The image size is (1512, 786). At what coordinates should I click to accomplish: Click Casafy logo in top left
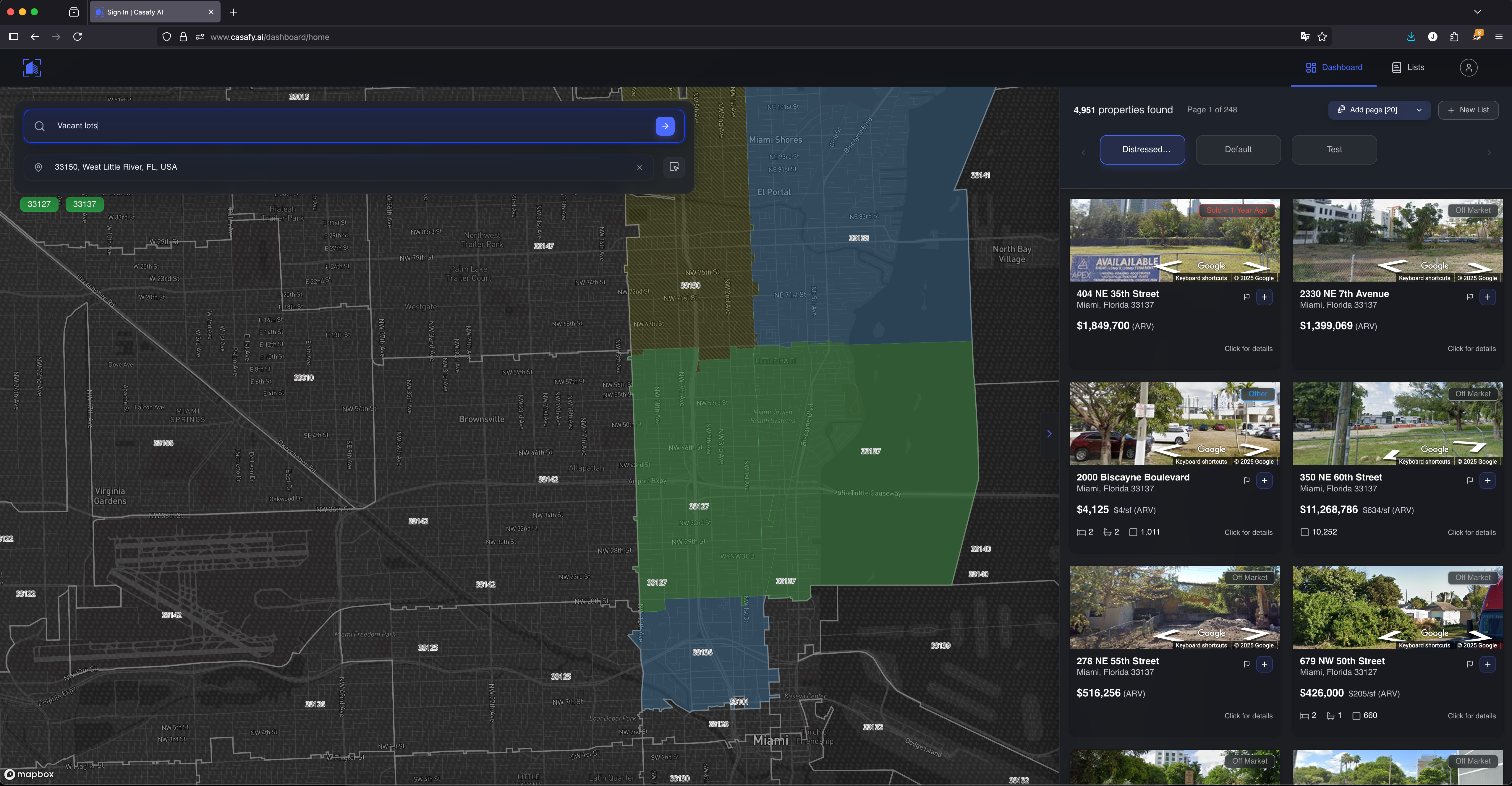[x=32, y=68]
